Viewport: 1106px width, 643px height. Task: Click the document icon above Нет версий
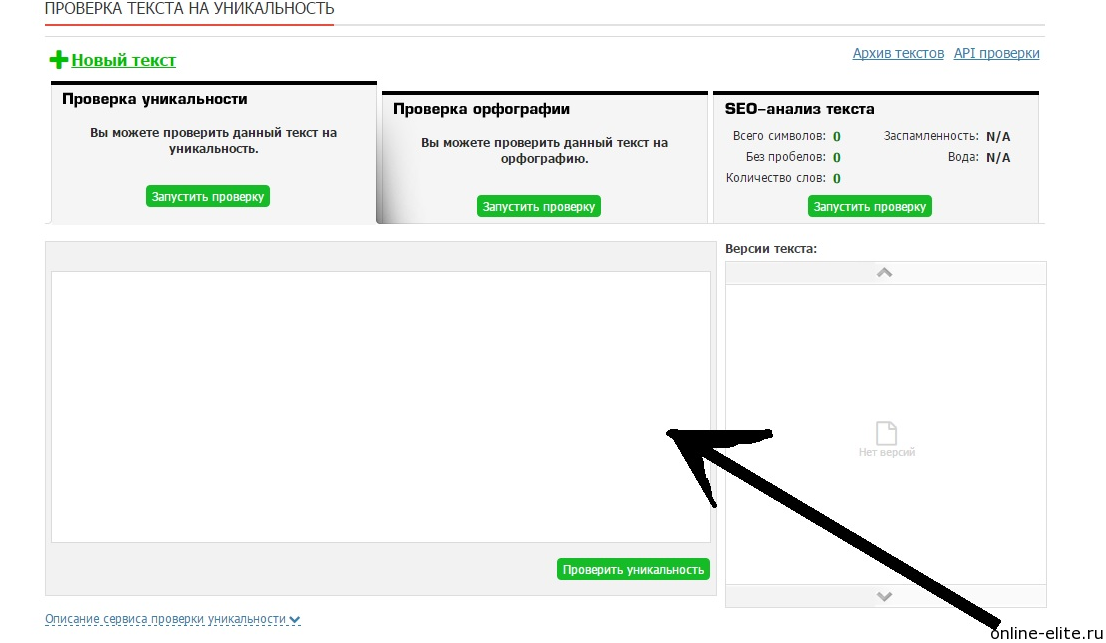click(x=886, y=433)
